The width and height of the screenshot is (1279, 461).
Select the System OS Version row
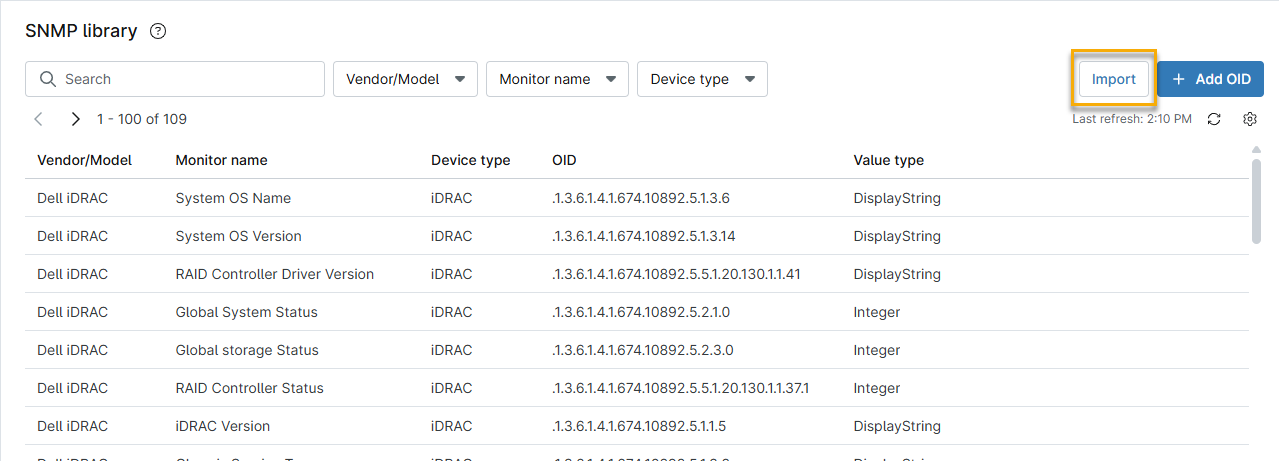coord(637,236)
